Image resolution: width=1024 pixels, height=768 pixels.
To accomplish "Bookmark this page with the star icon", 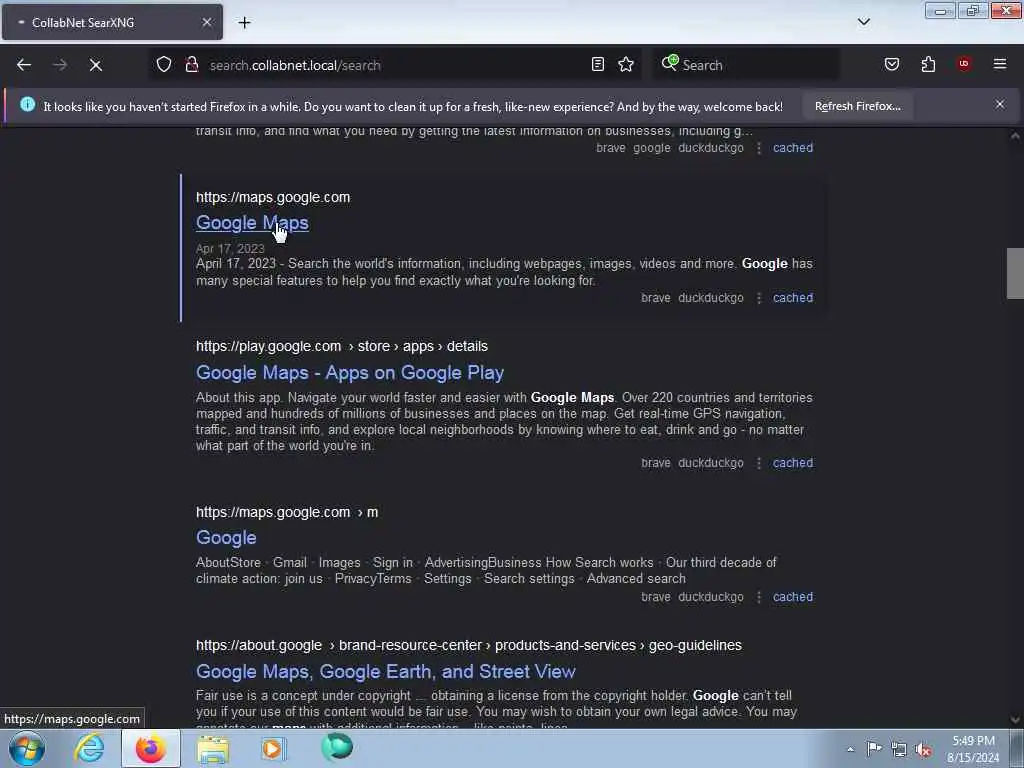I will [x=626, y=64].
